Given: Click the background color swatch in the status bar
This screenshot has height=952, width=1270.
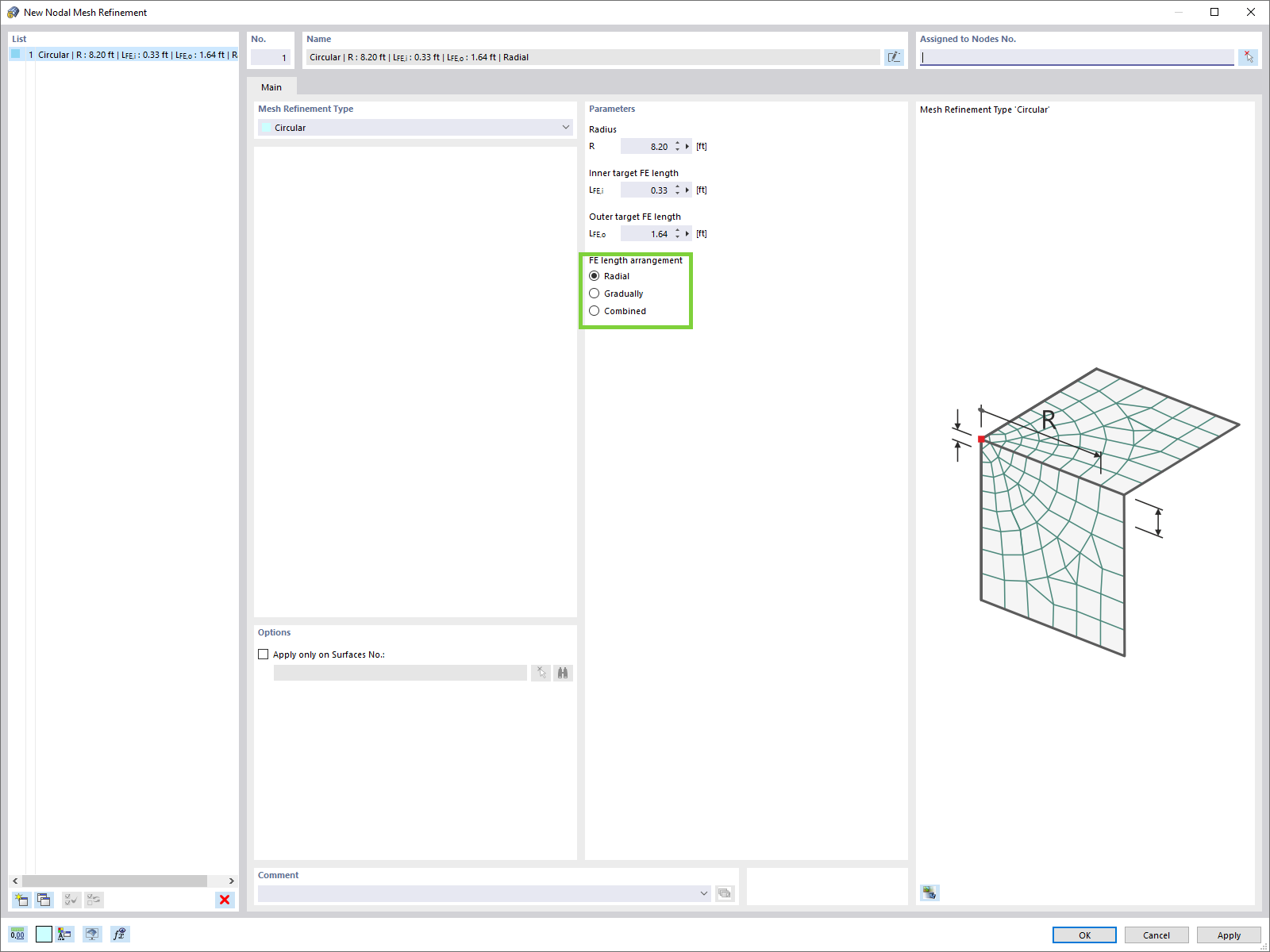Looking at the screenshot, I should (x=44, y=934).
